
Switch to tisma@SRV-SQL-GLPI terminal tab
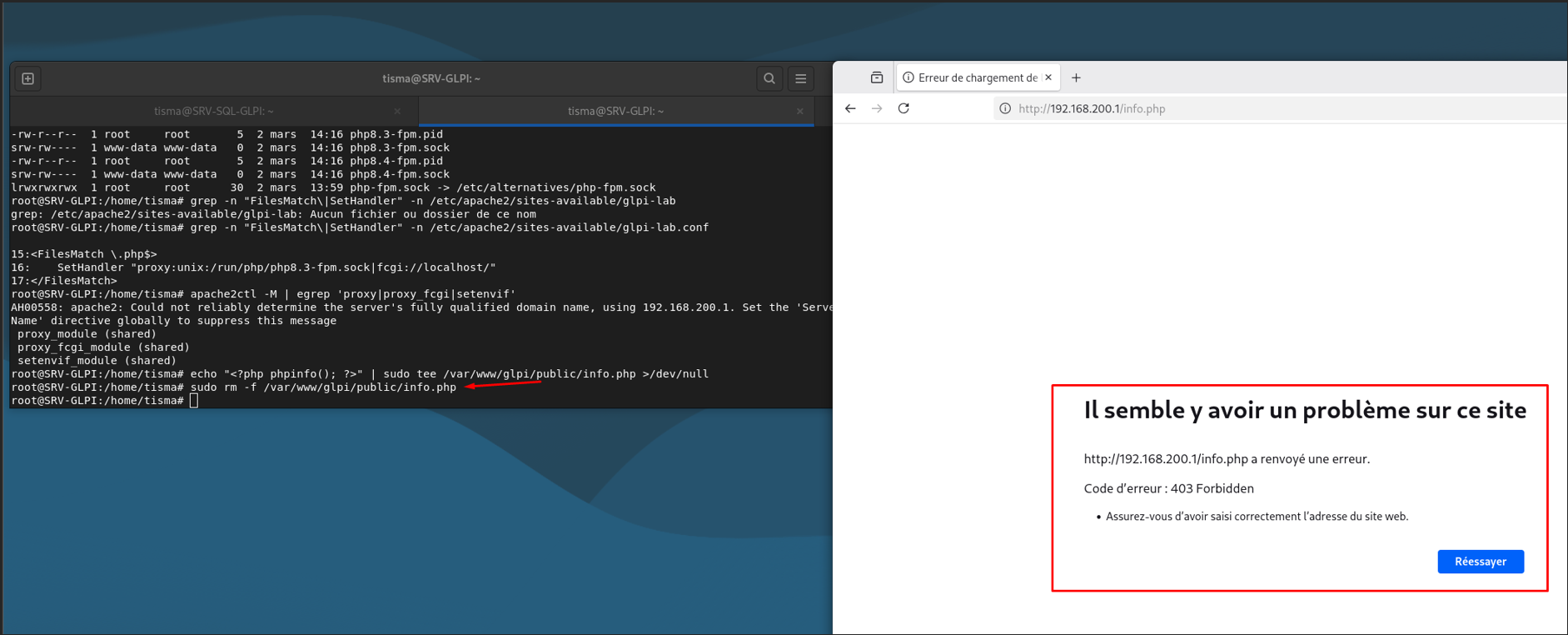214,111
